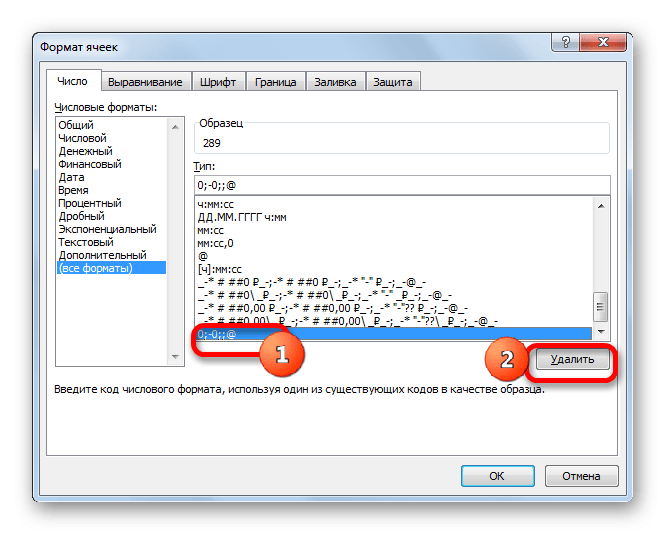Select the _-* # ##0 ₽_- format code
Screen dimensions: 666x535
point(394,282)
